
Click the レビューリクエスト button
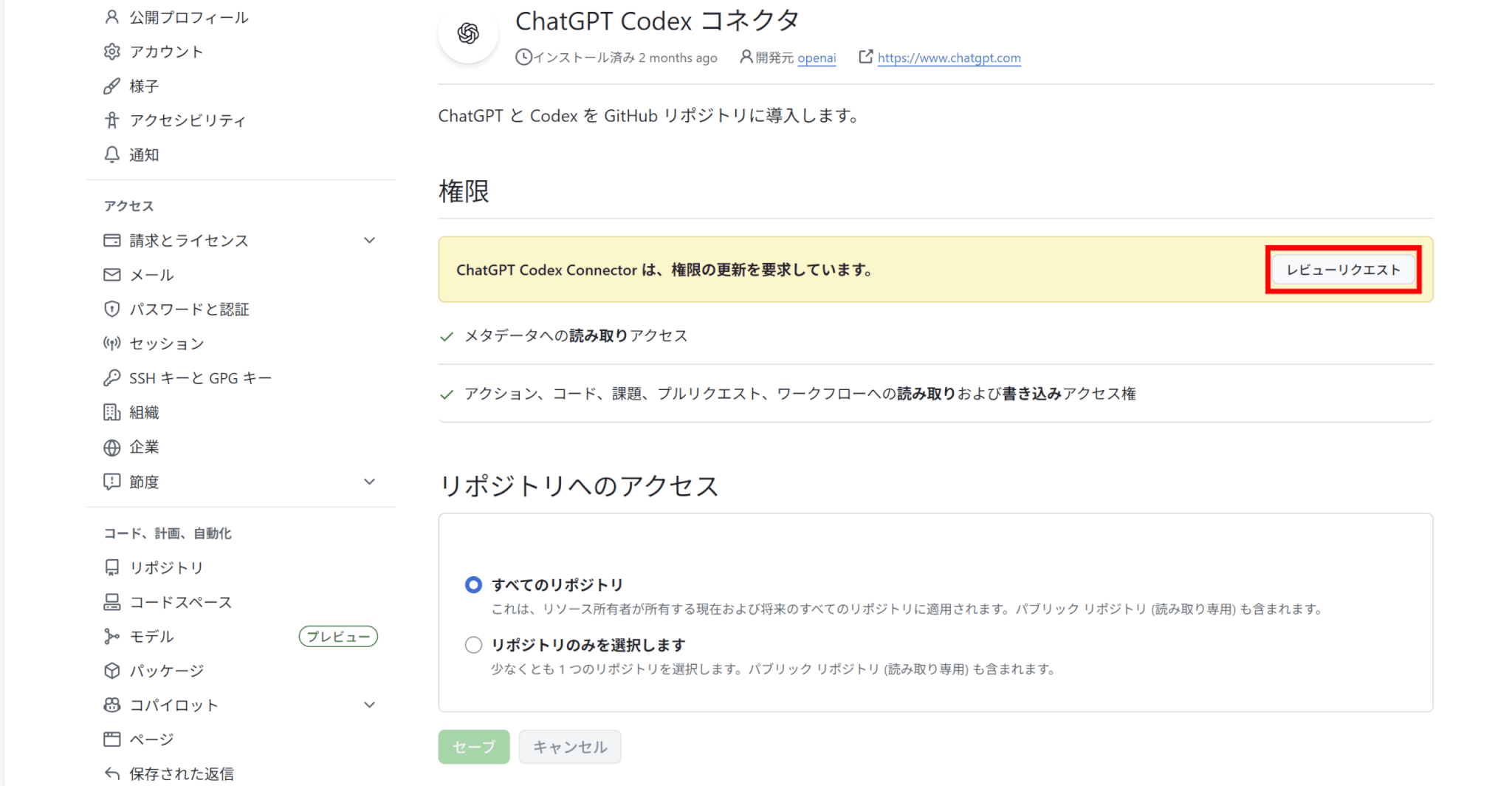point(1343,270)
